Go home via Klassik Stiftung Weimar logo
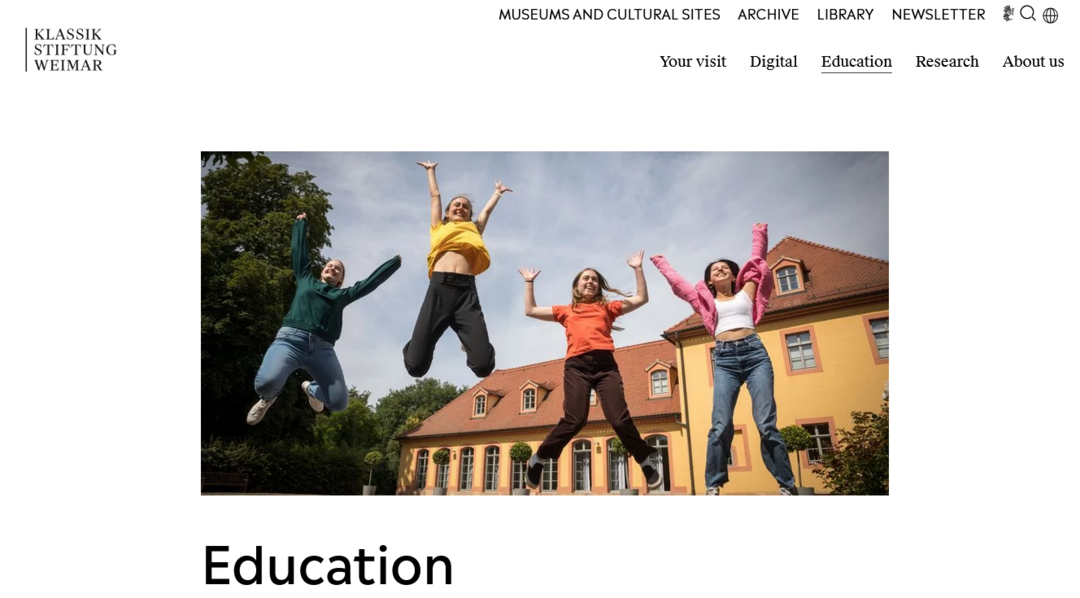1080x598 pixels. pos(71,50)
